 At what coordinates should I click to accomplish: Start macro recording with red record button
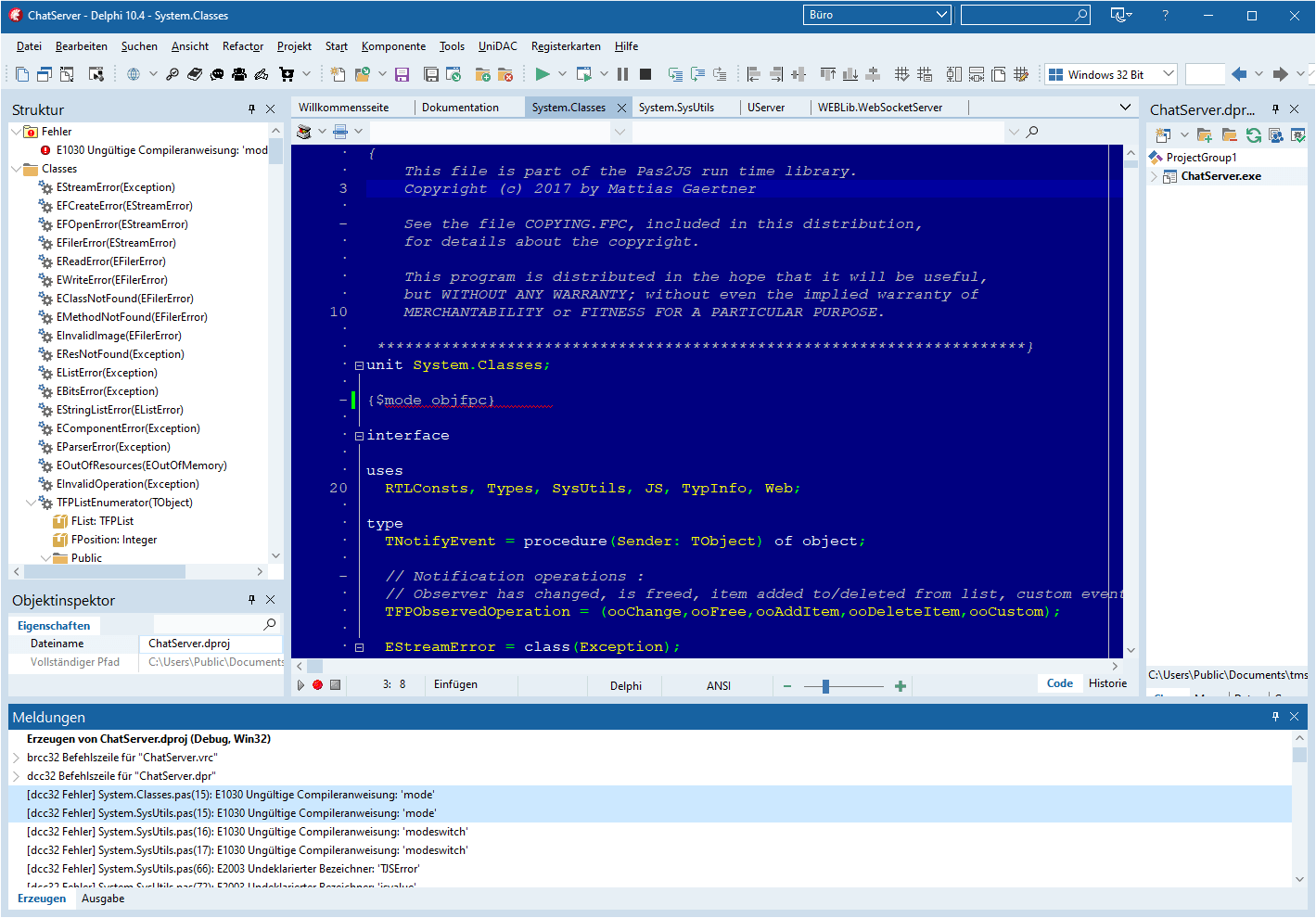click(x=317, y=685)
